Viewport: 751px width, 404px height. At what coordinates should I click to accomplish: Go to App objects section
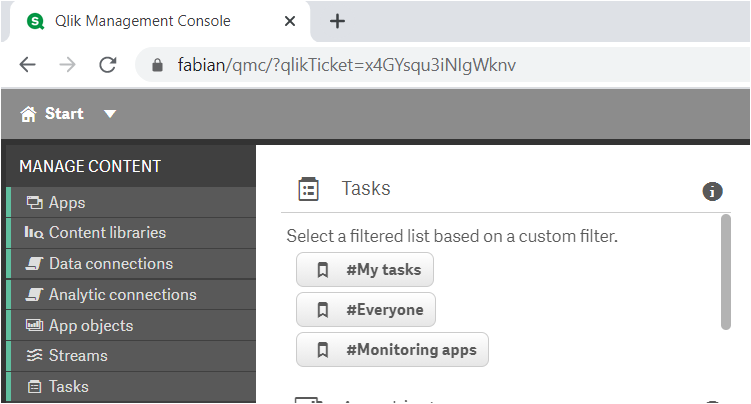(x=90, y=325)
